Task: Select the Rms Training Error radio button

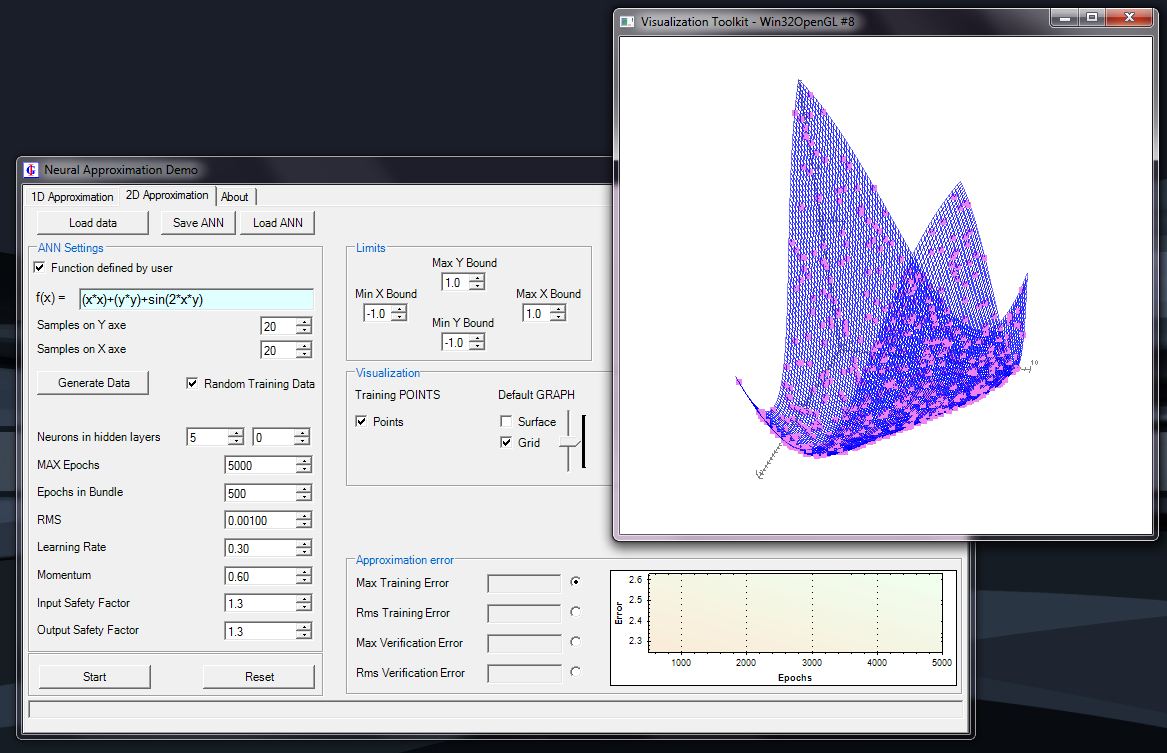Action: click(574, 612)
